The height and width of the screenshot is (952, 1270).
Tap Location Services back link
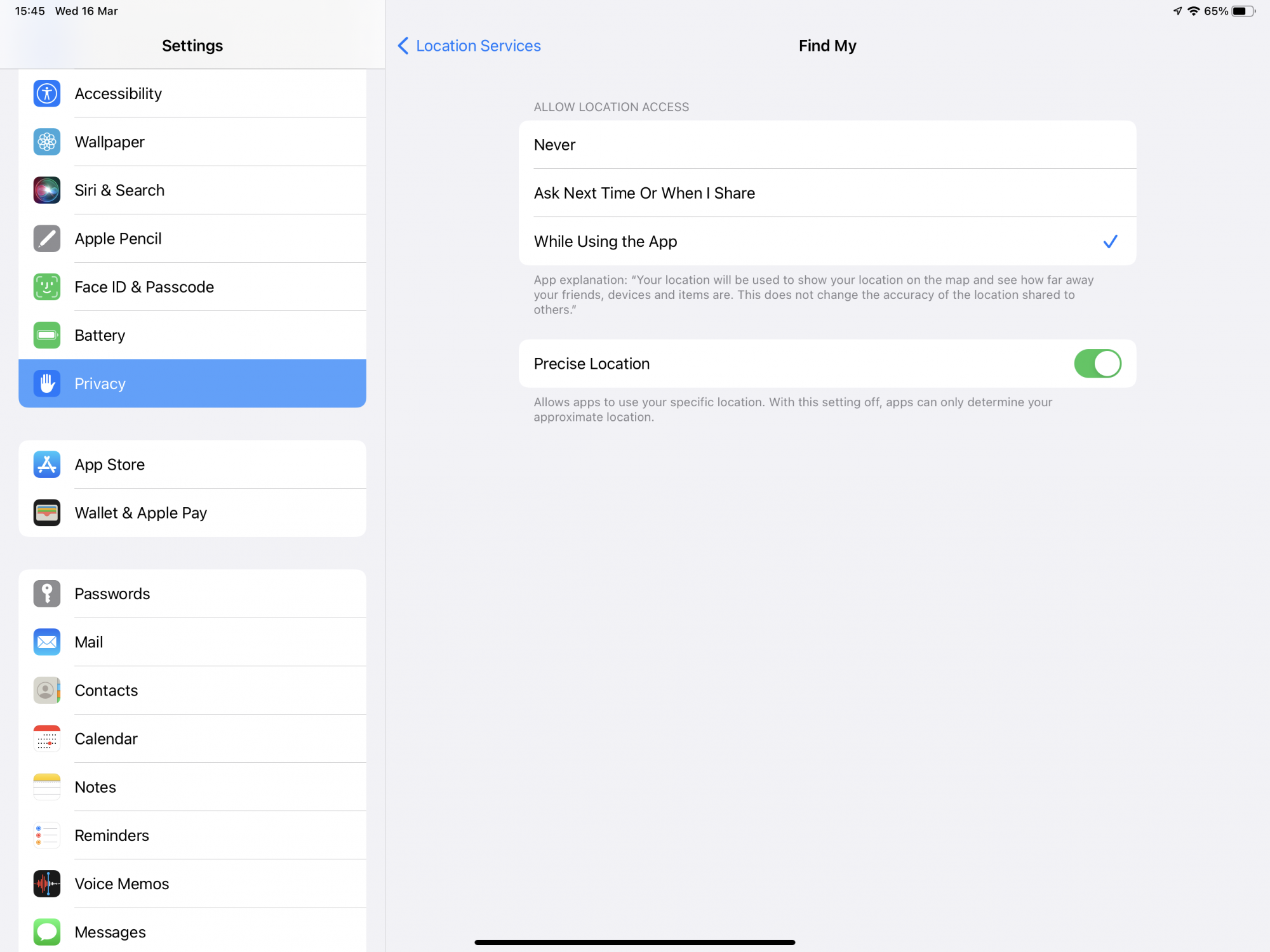coord(478,46)
